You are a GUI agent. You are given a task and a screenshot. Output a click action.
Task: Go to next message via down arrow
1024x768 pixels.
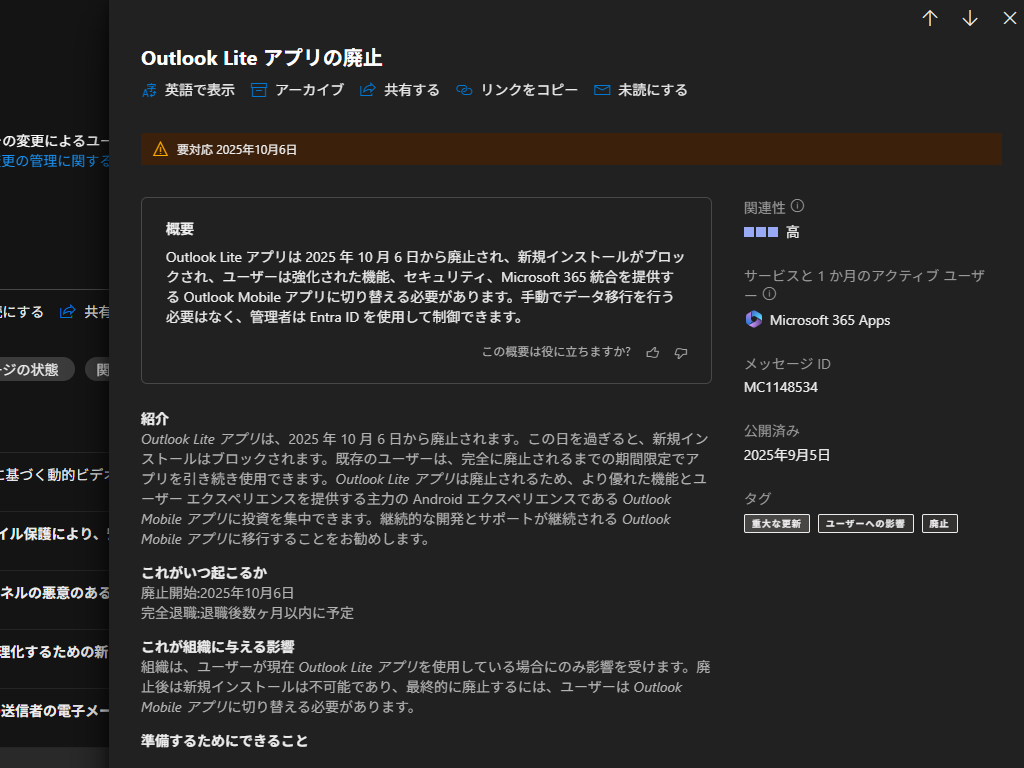coord(969,18)
